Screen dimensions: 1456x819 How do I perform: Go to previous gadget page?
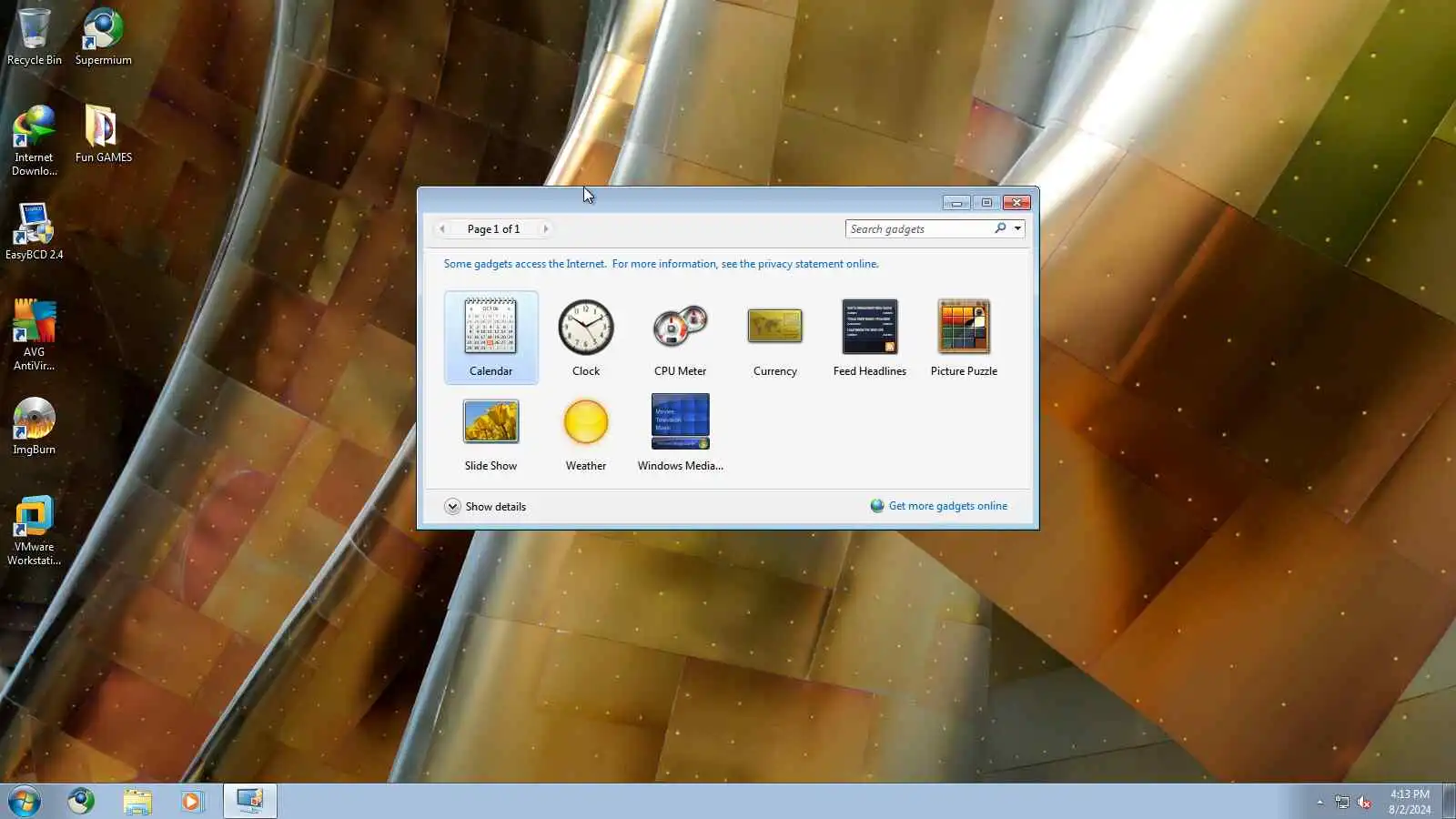(442, 229)
